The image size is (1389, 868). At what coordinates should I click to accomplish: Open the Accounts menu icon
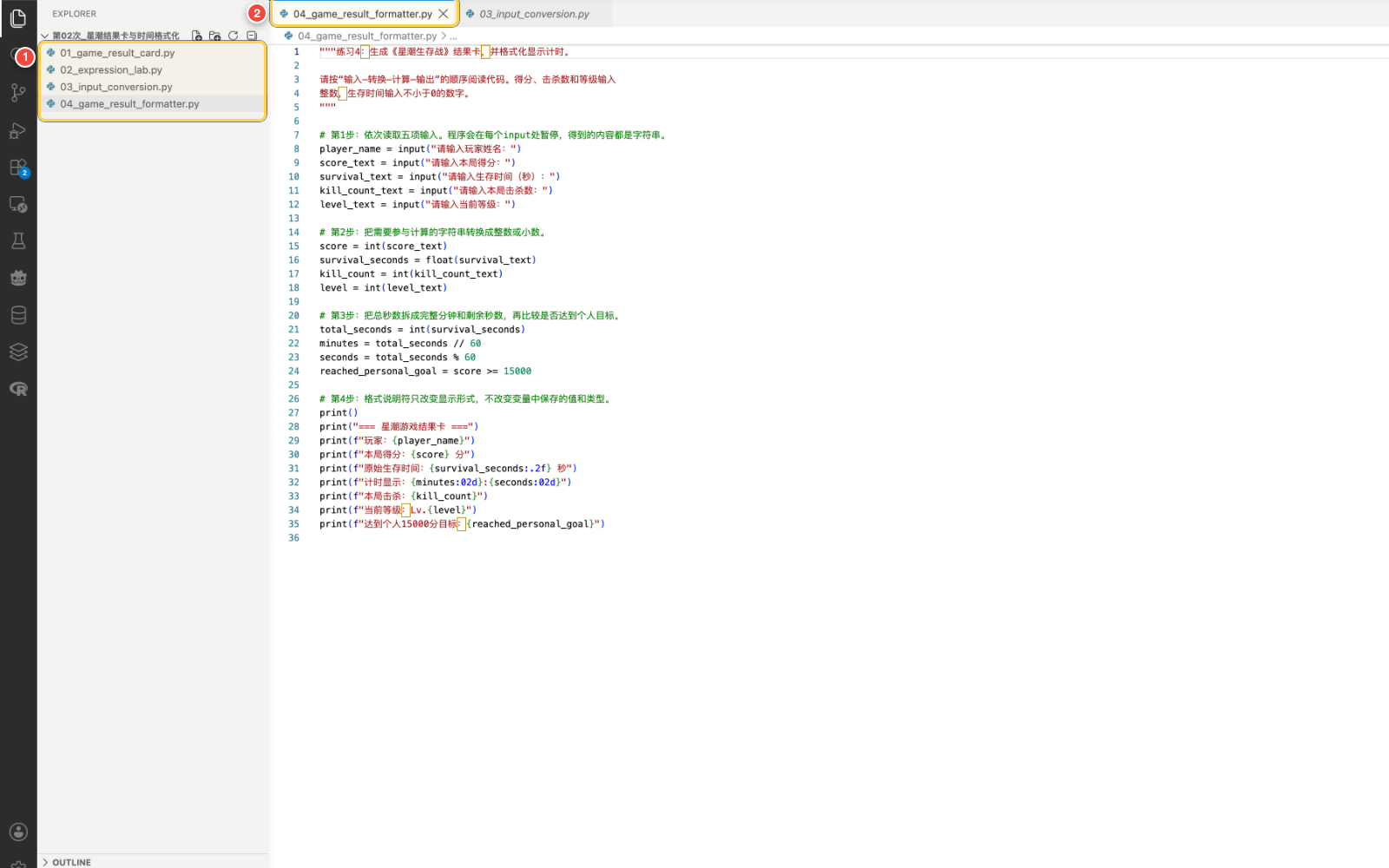pos(18,832)
